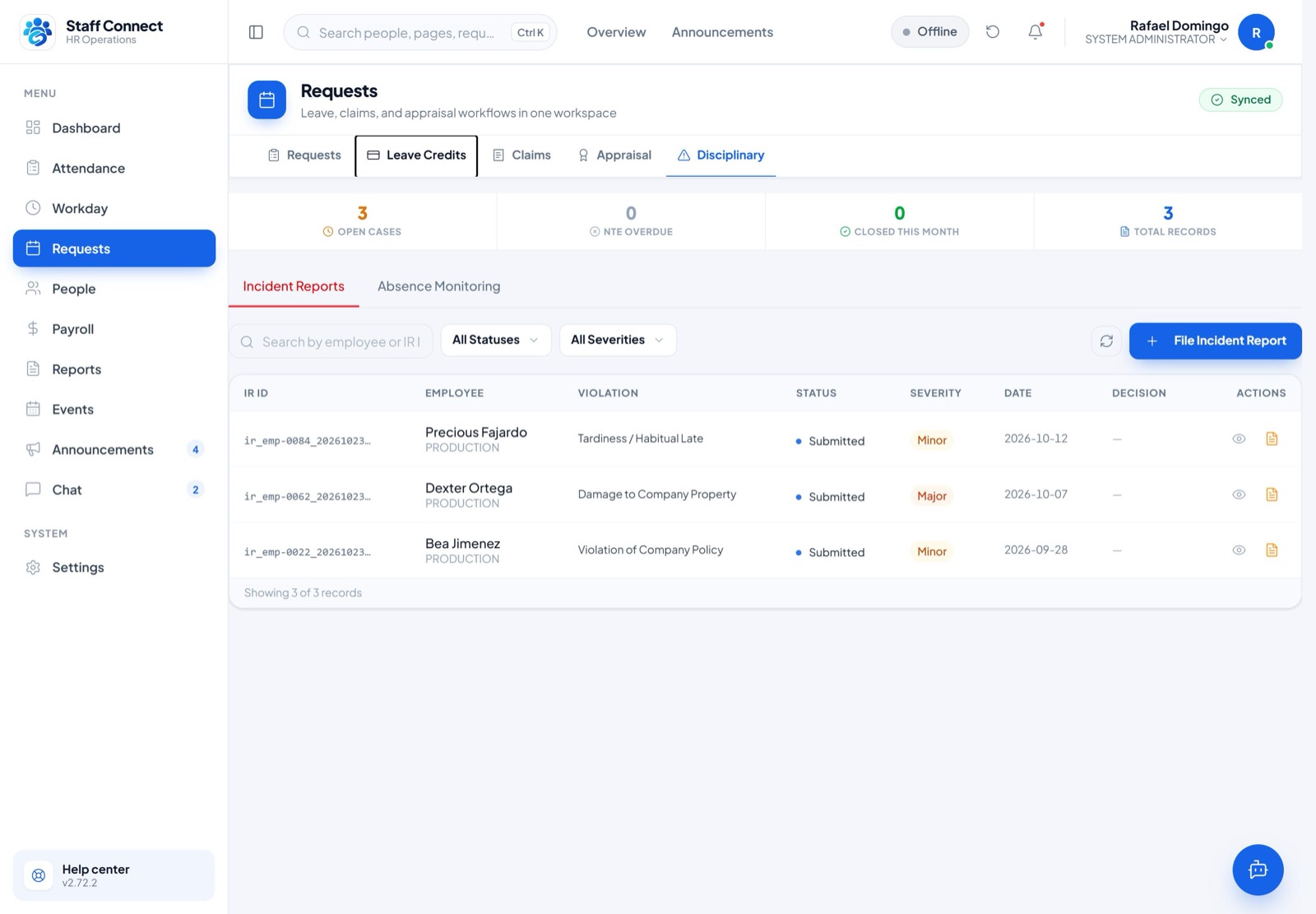Click the Open Cases stat card
1316x914 pixels.
click(x=363, y=221)
